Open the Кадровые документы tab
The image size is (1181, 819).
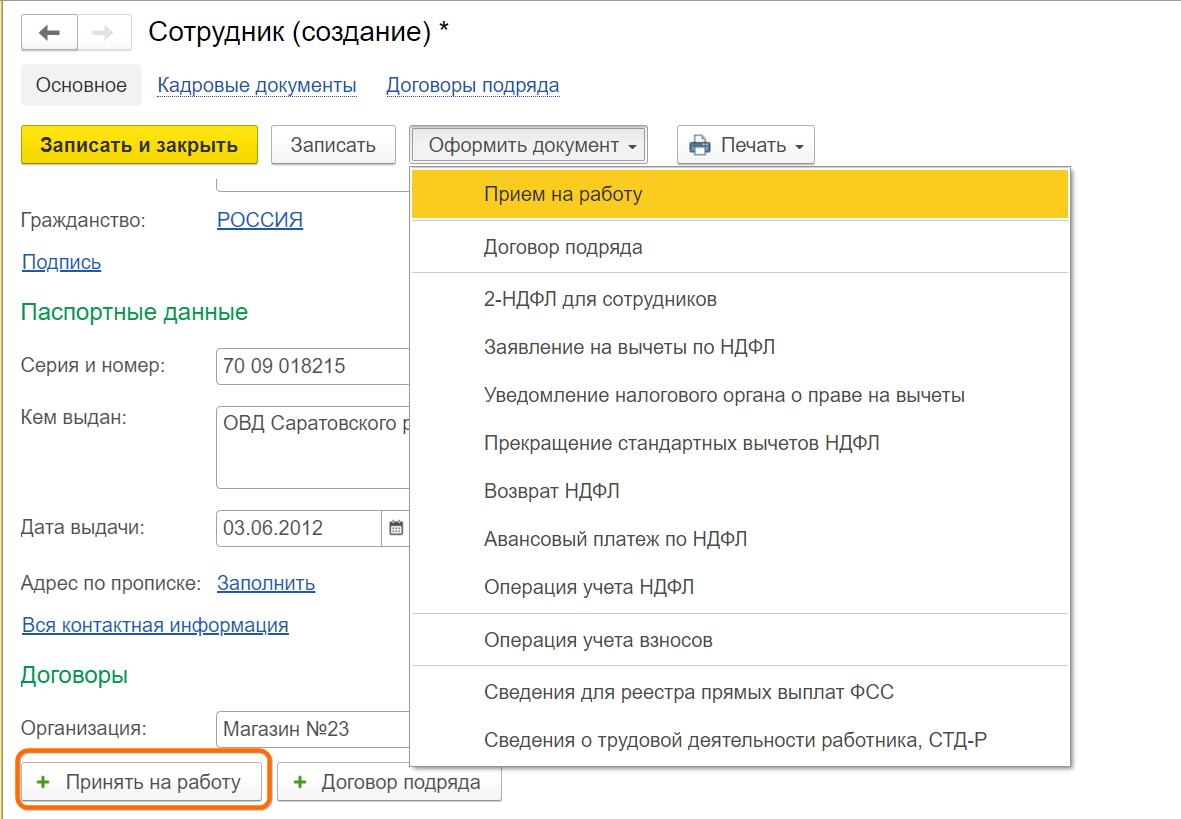click(x=257, y=85)
